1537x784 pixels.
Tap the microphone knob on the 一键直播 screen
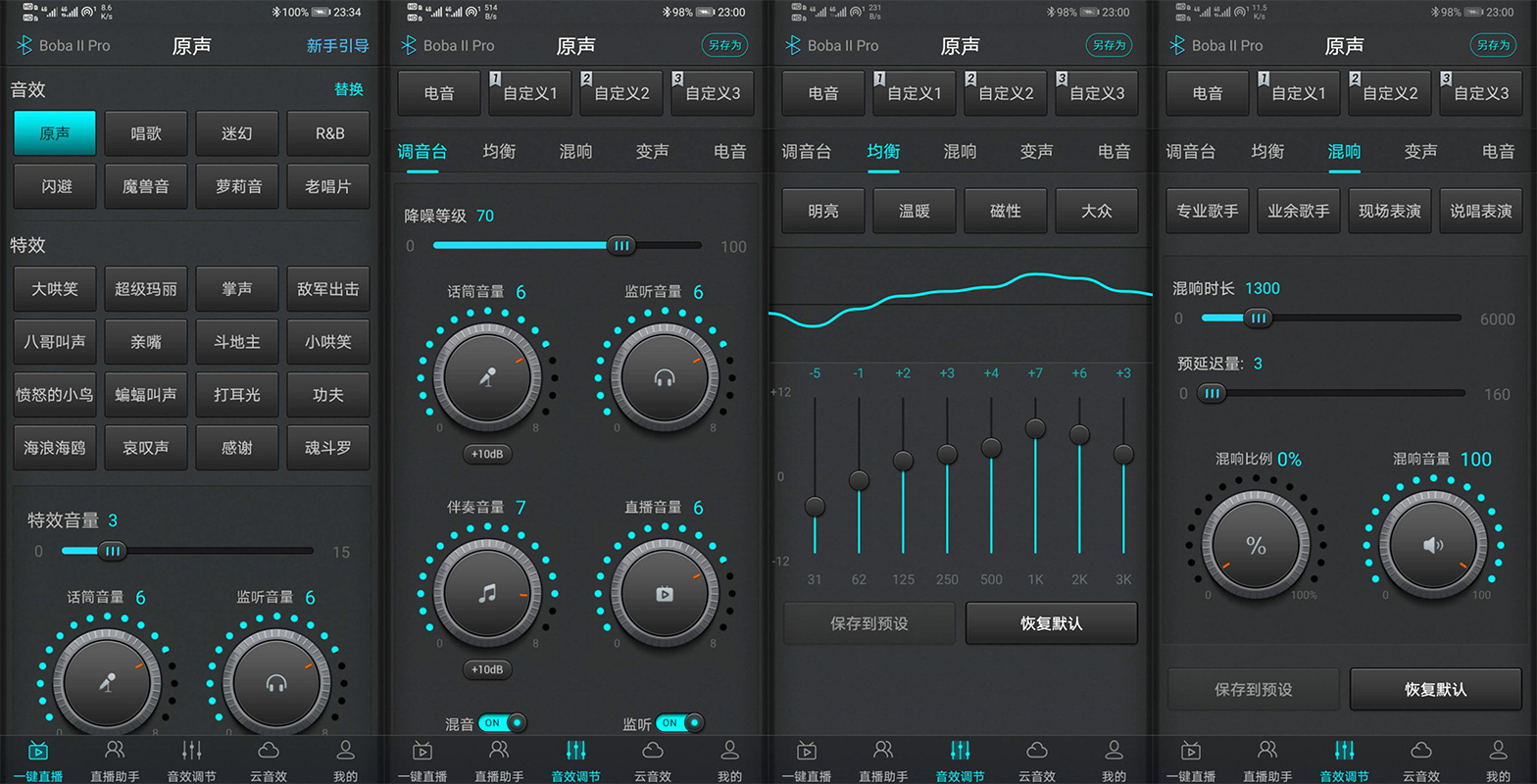(107, 683)
